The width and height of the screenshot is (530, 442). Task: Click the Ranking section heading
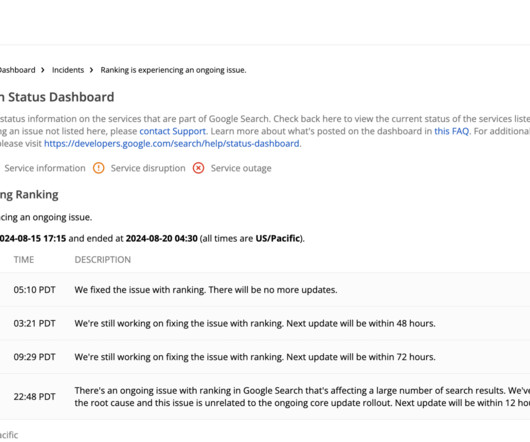(29, 195)
